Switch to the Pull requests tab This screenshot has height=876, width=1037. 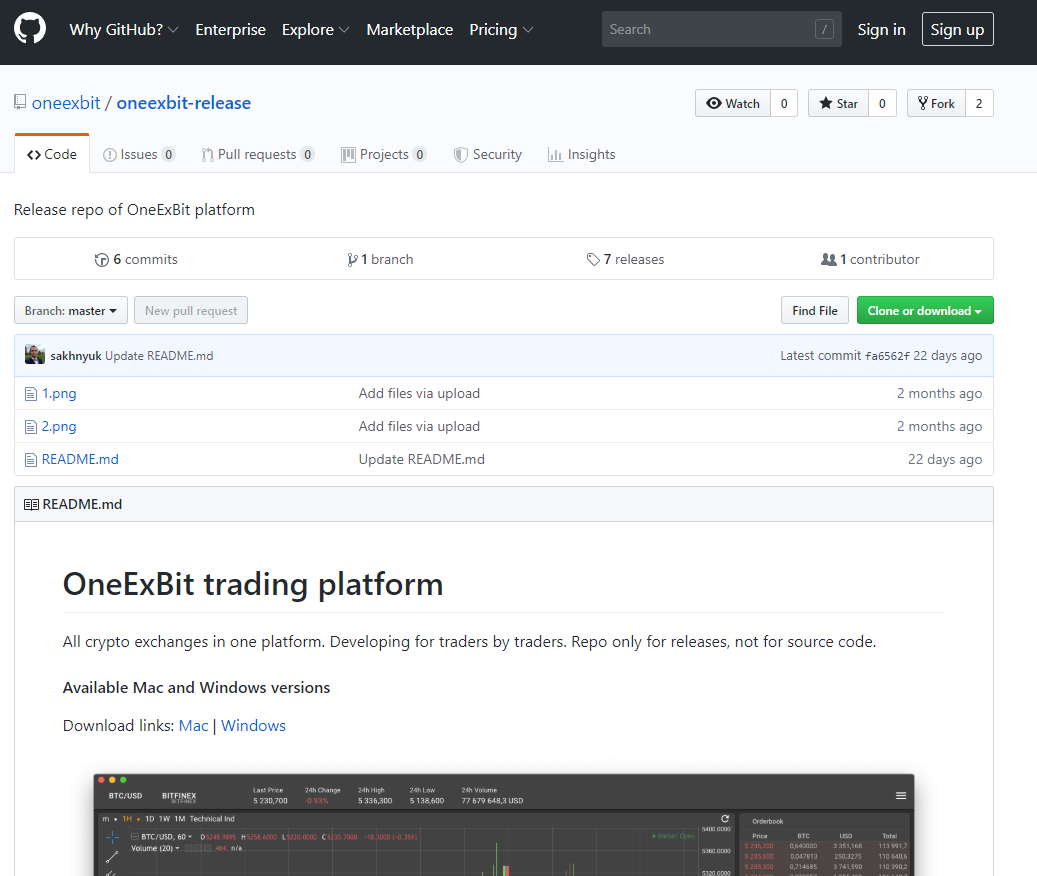coord(257,155)
